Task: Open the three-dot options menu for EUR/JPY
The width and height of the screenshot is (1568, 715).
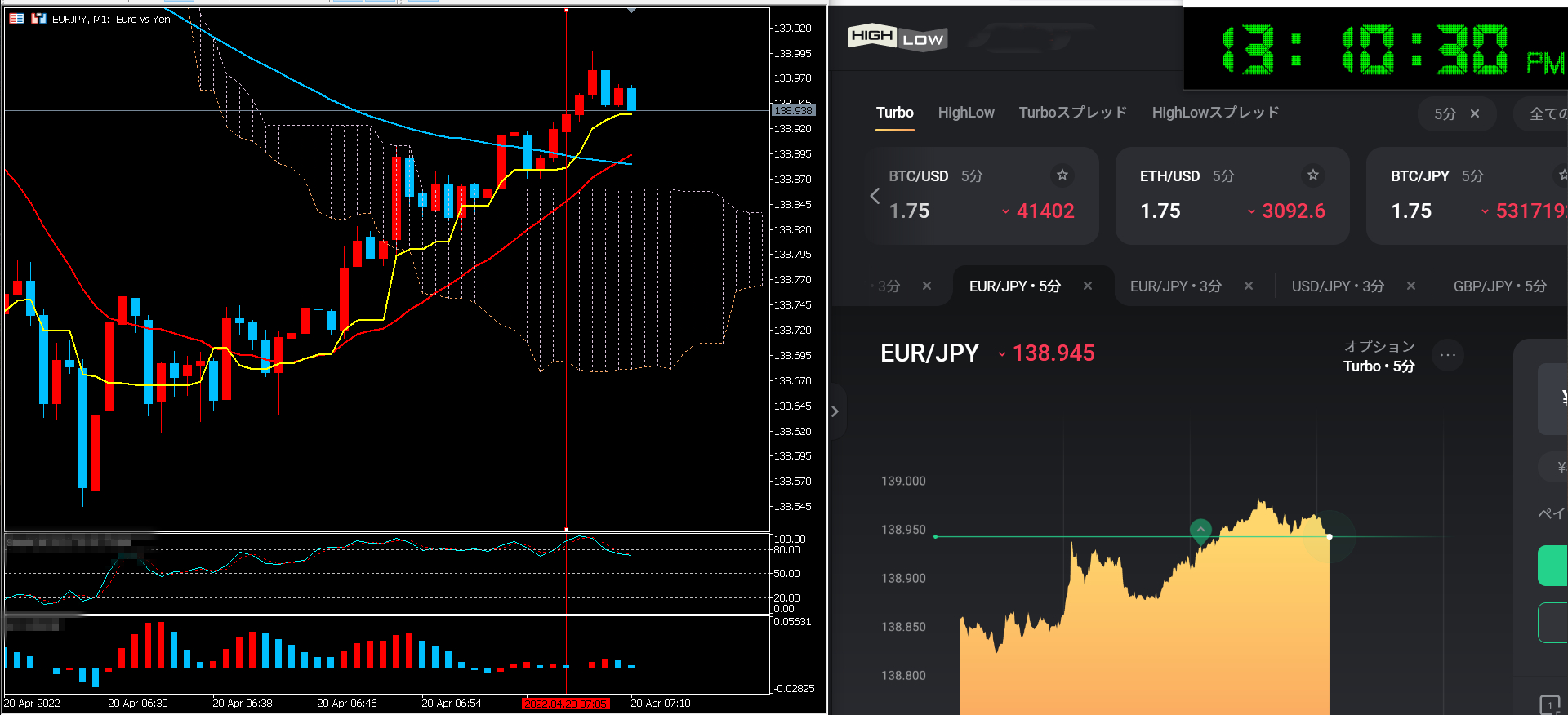Action: (x=1447, y=355)
